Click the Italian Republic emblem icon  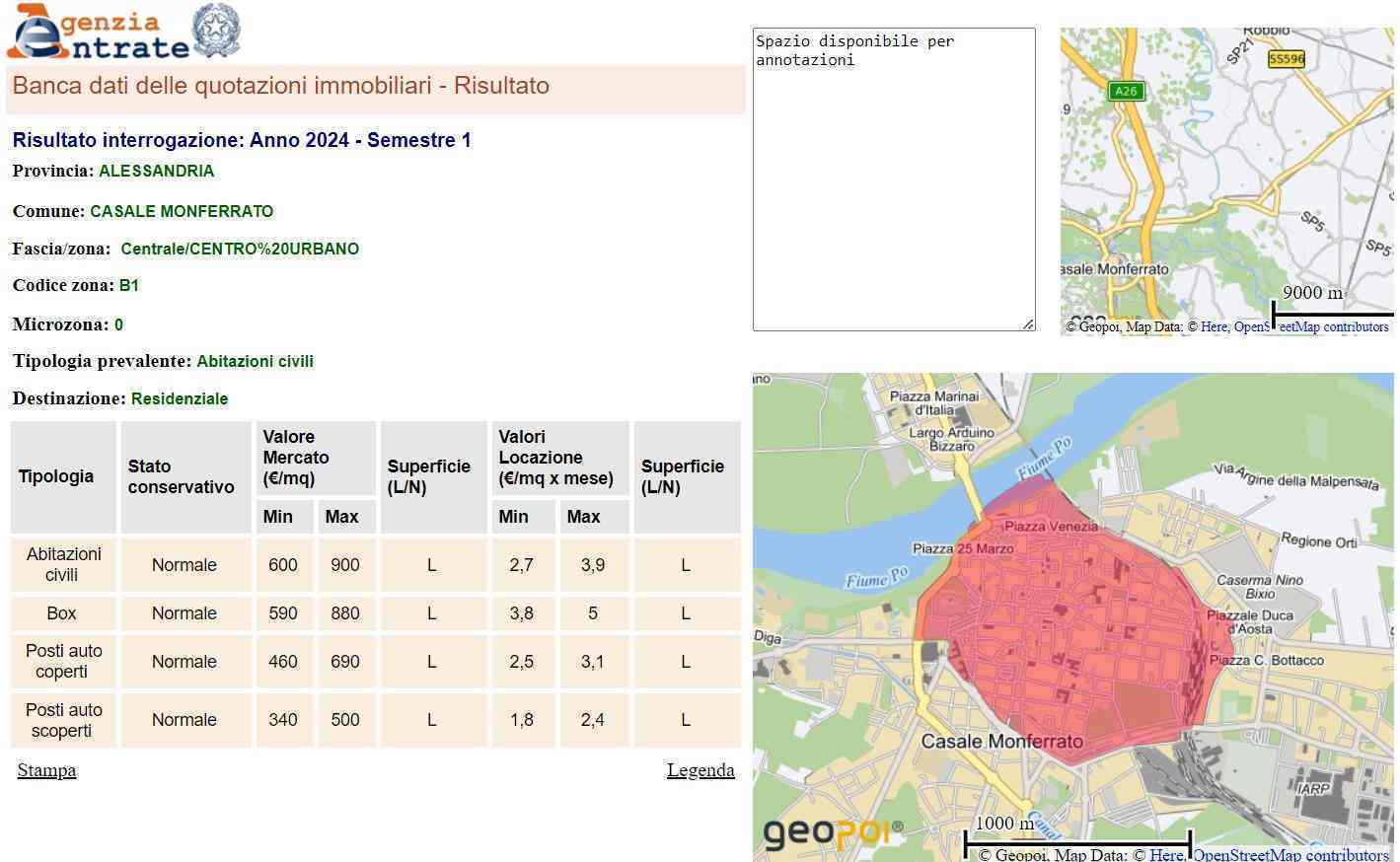214,31
